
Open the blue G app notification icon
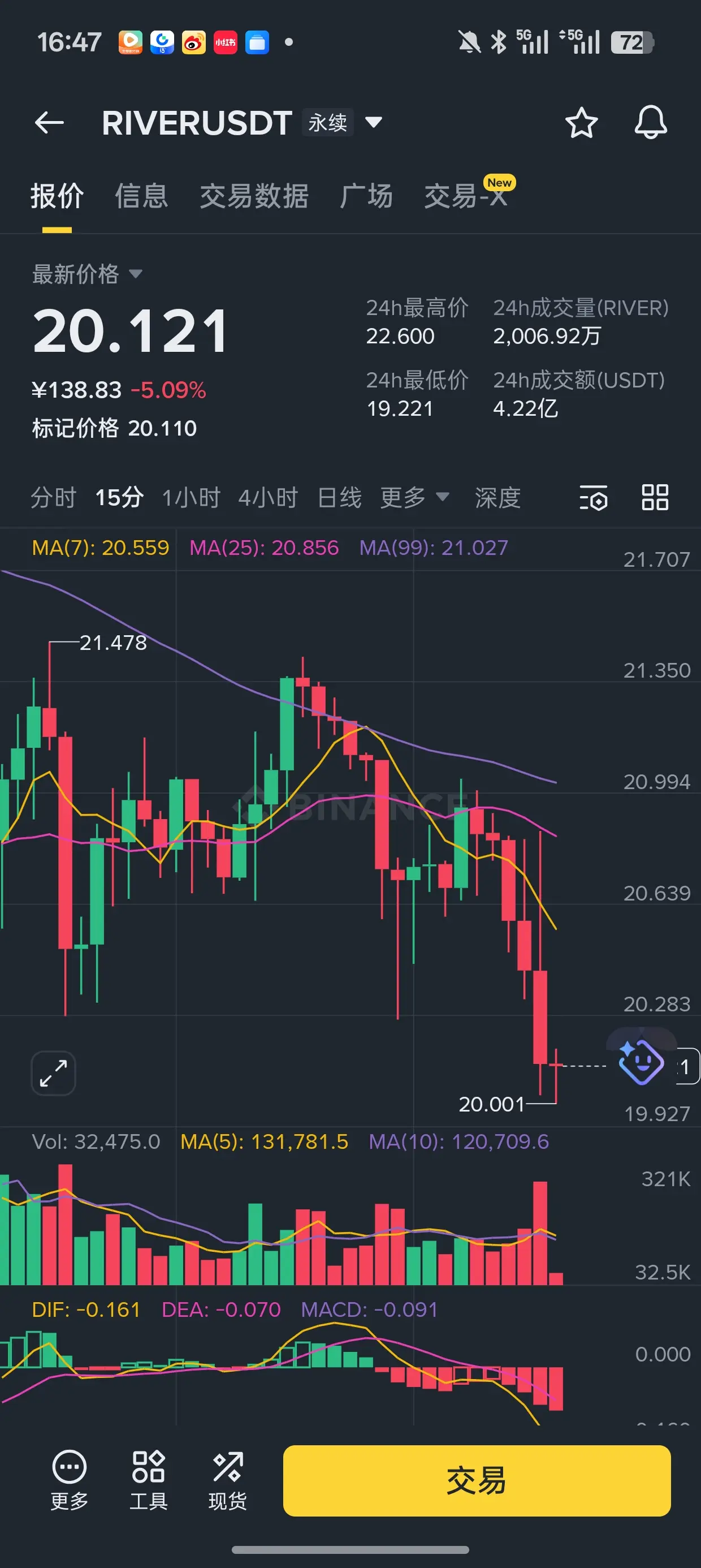click(162, 42)
